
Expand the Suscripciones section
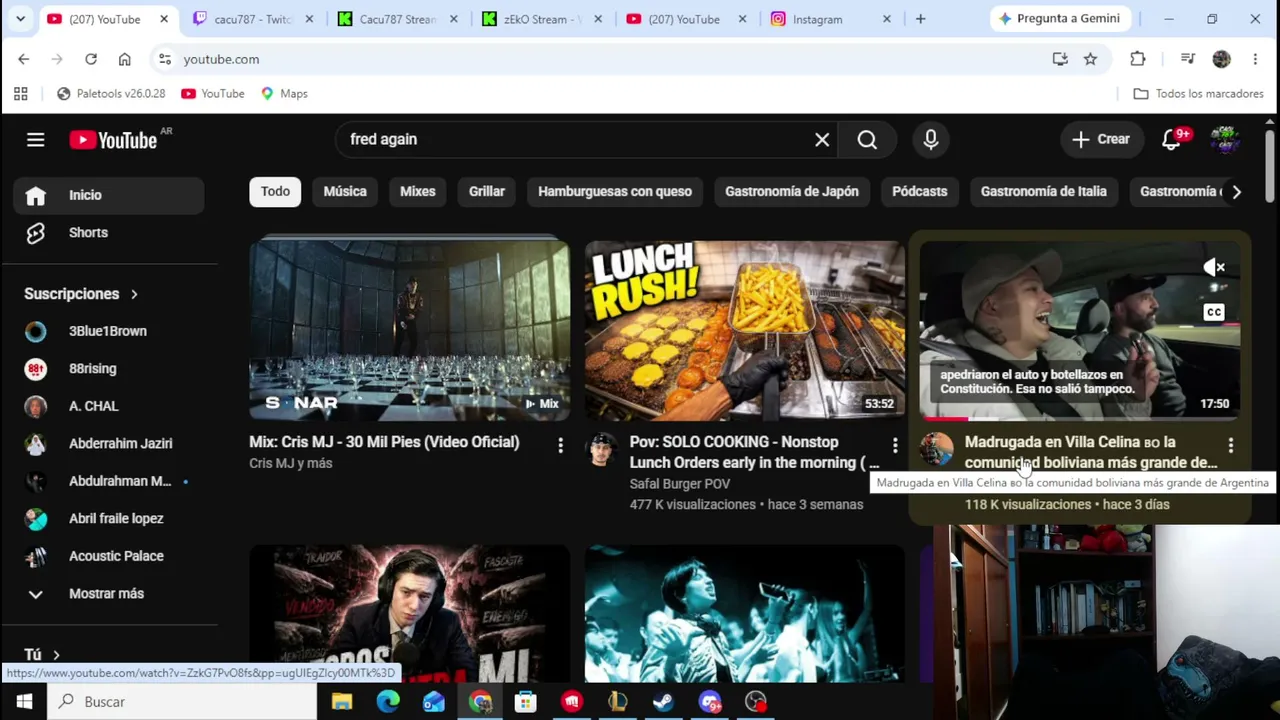pyautogui.click(x=81, y=294)
